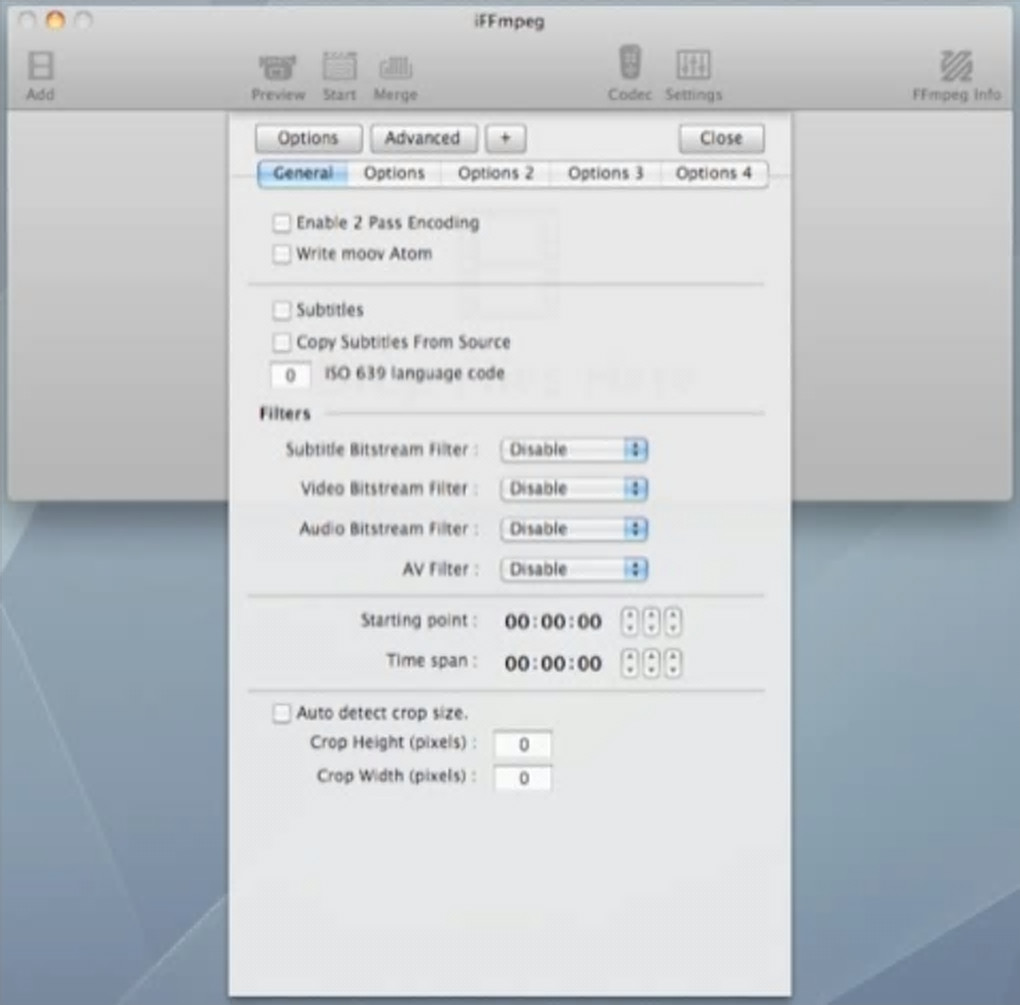Click the Time span time value
This screenshot has height=1005, width=1020.
pyautogui.click(x=554, y=663)
